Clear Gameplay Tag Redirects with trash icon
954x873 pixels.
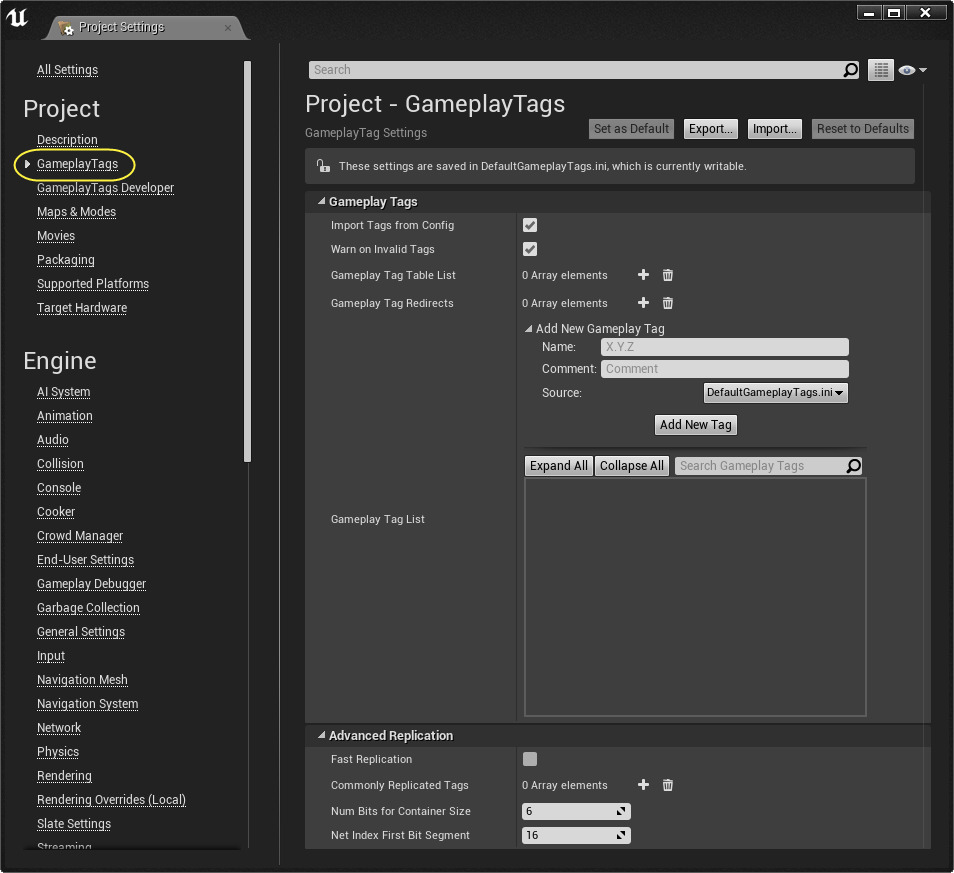pyautogui.click(x=668, y=303)
